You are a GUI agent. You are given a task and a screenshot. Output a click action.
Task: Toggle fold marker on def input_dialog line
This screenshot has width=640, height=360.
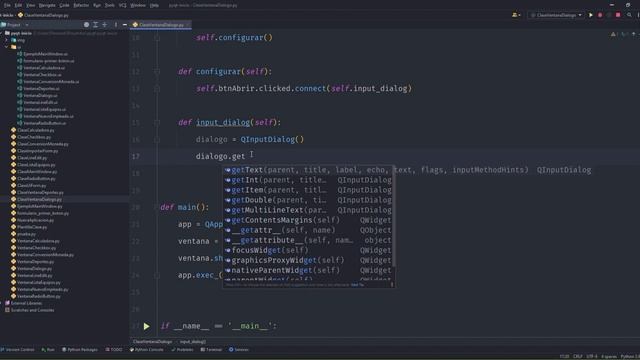point(157,122)
